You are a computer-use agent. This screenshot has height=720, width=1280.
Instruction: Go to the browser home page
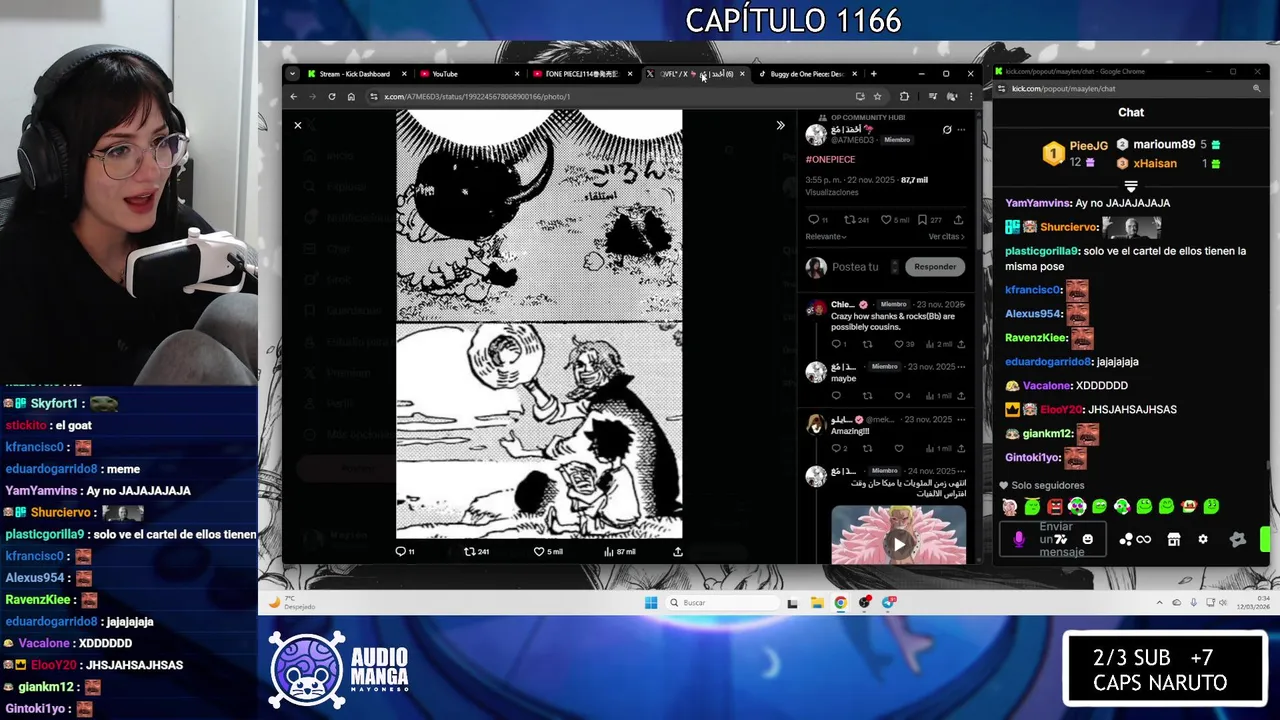pos(351,97)
